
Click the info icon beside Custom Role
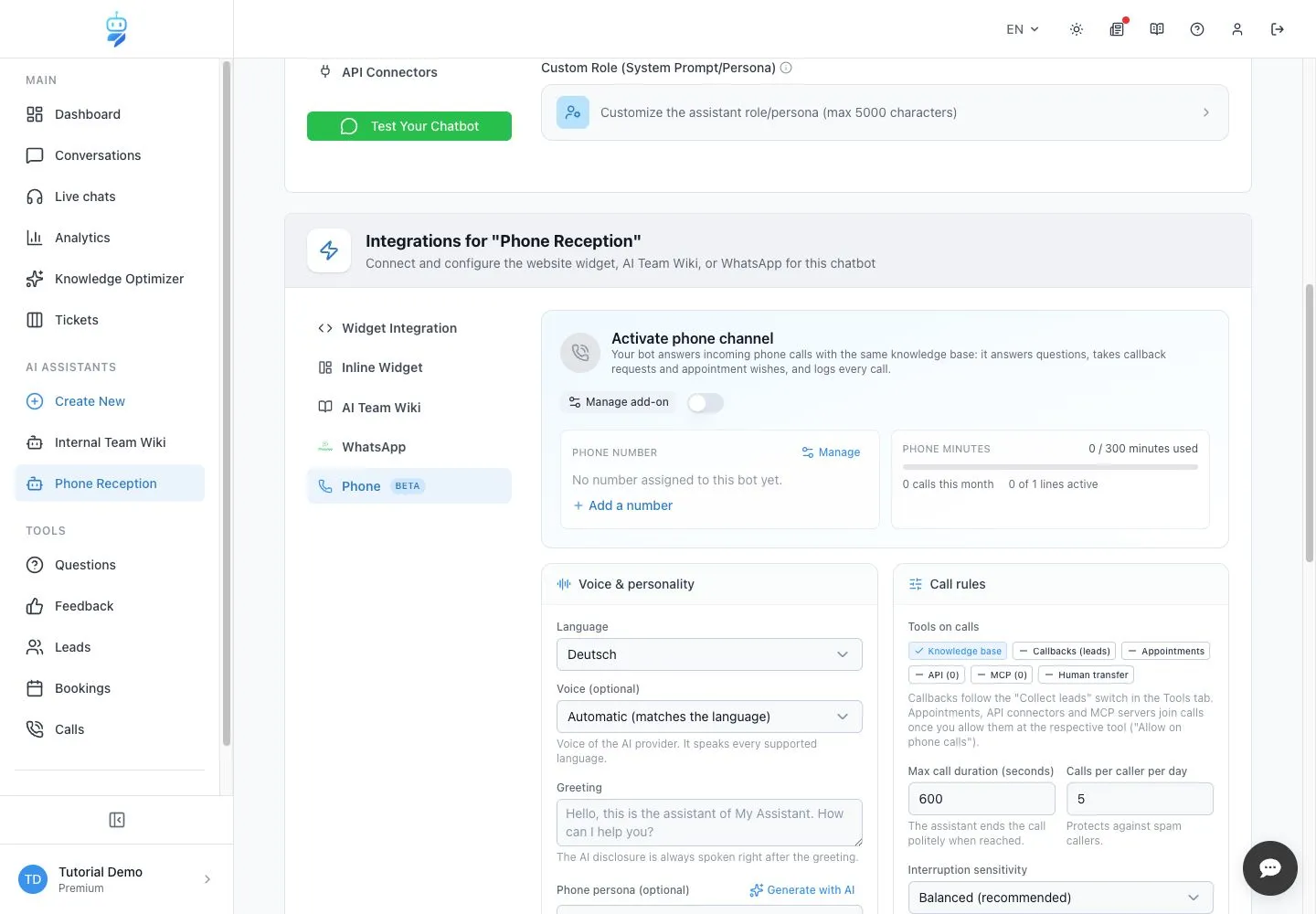786,68
